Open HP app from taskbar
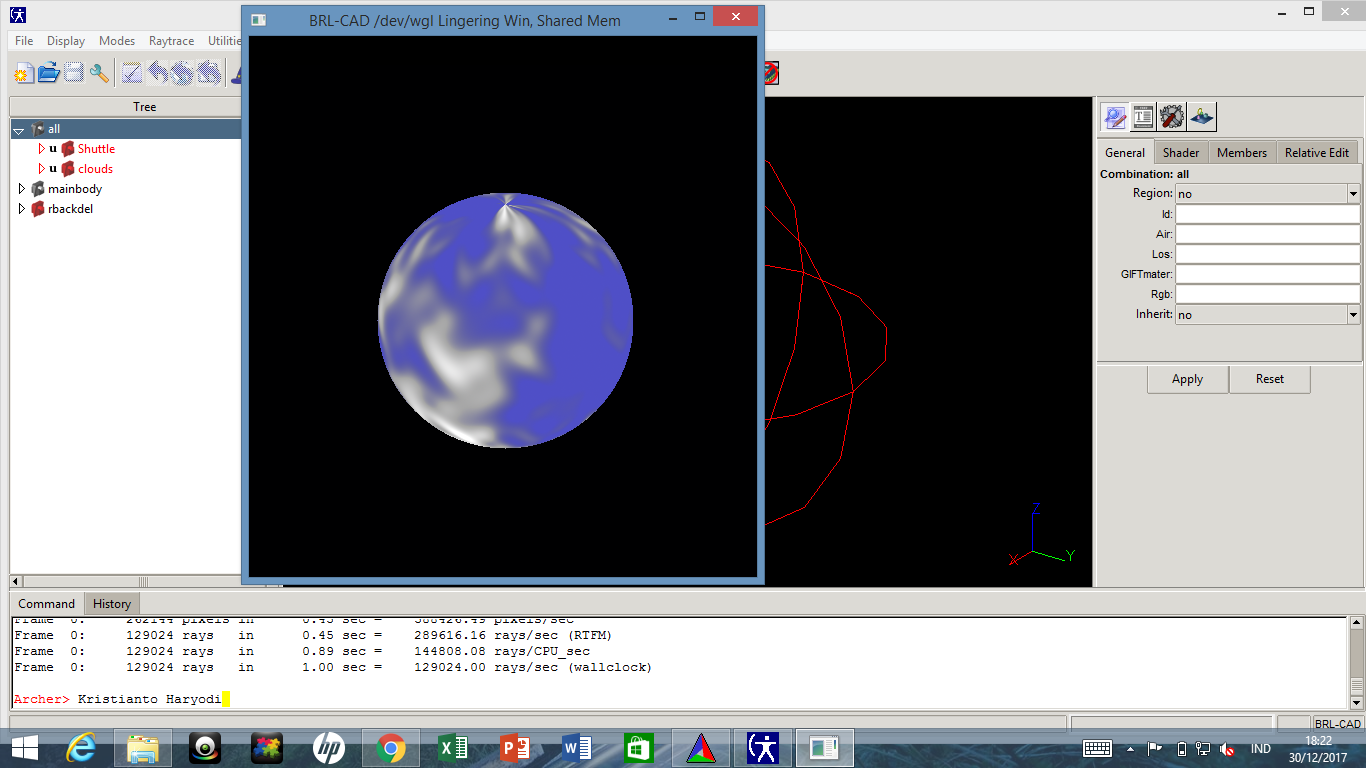 click(x=329, y=748)
